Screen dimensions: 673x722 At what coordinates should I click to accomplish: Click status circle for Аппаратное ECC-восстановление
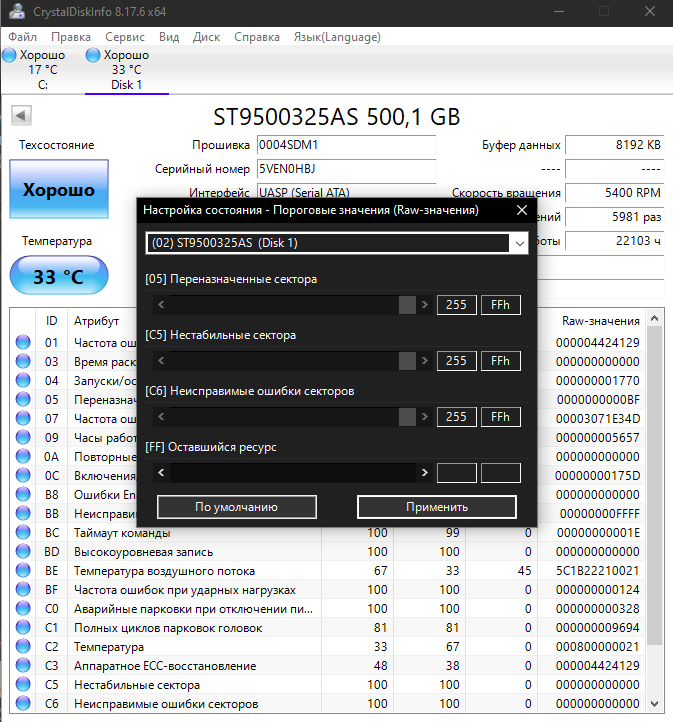23,665
